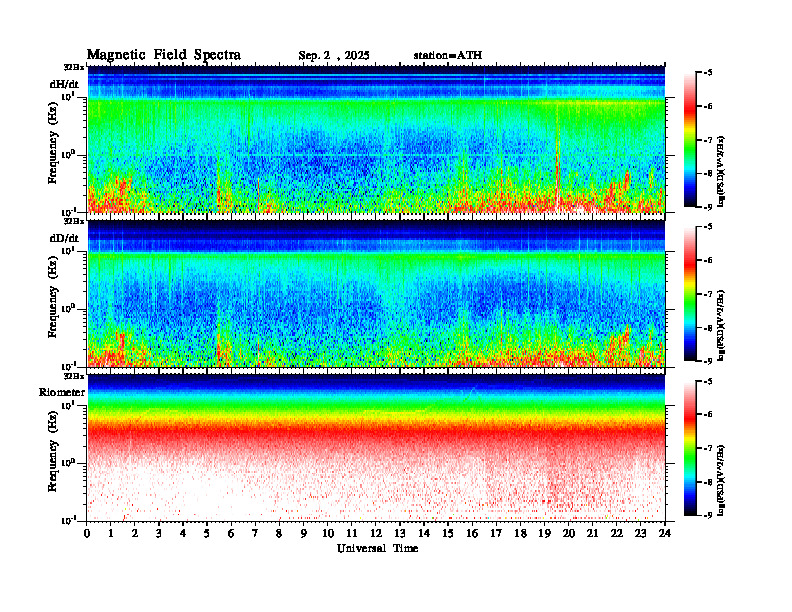Viewport: 792px width, 612px height.
Task: Select the date text "Sep. 2 , 2025"
Action: tap(334, 56)
